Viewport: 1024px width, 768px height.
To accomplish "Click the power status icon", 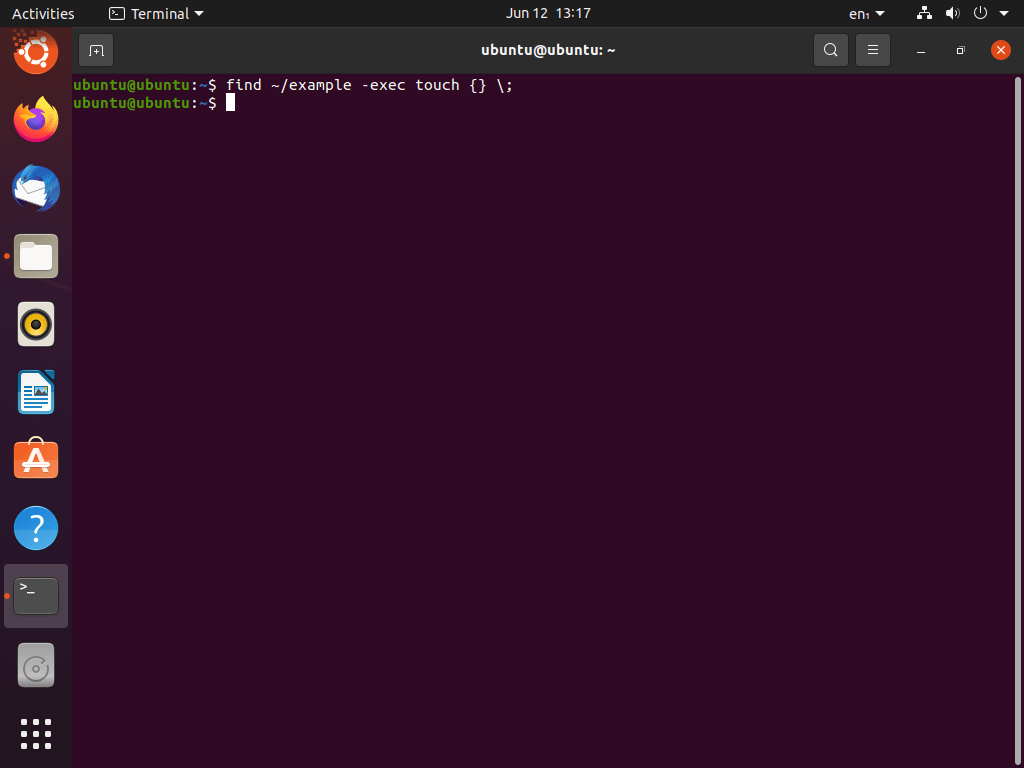I will tap(978, 13).
